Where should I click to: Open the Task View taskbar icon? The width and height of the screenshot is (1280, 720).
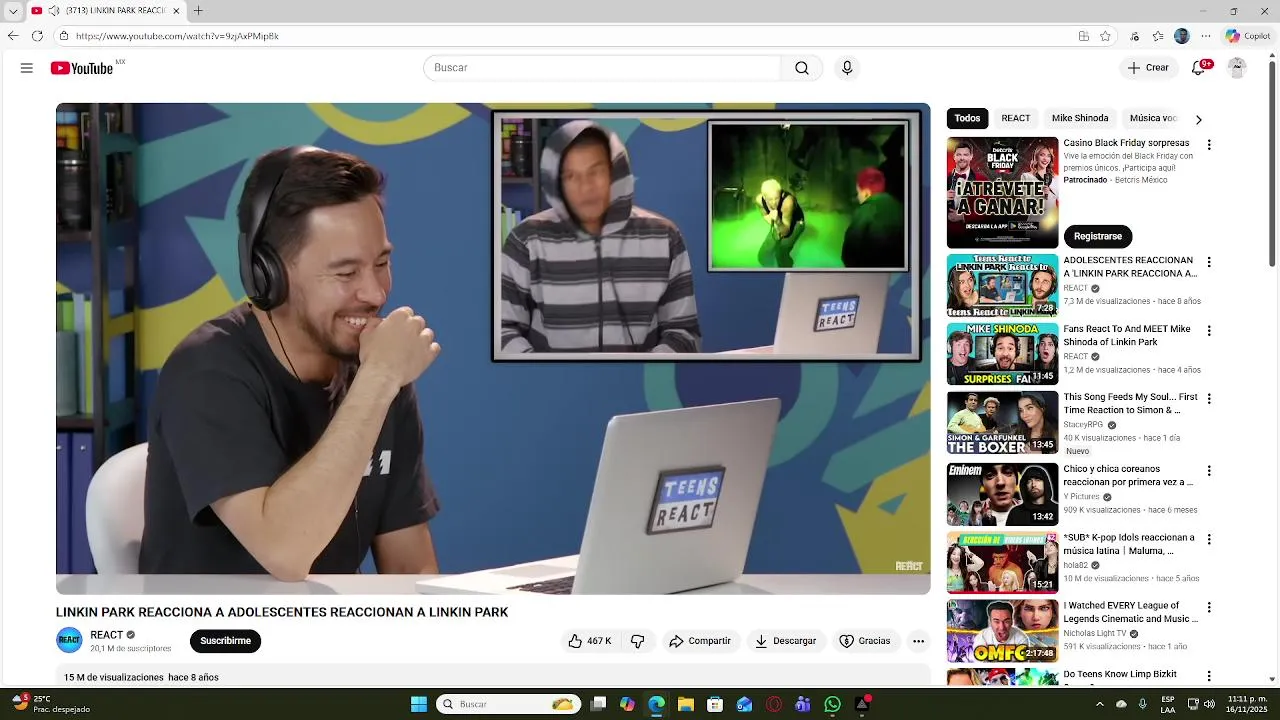click(x=598, y=704)
